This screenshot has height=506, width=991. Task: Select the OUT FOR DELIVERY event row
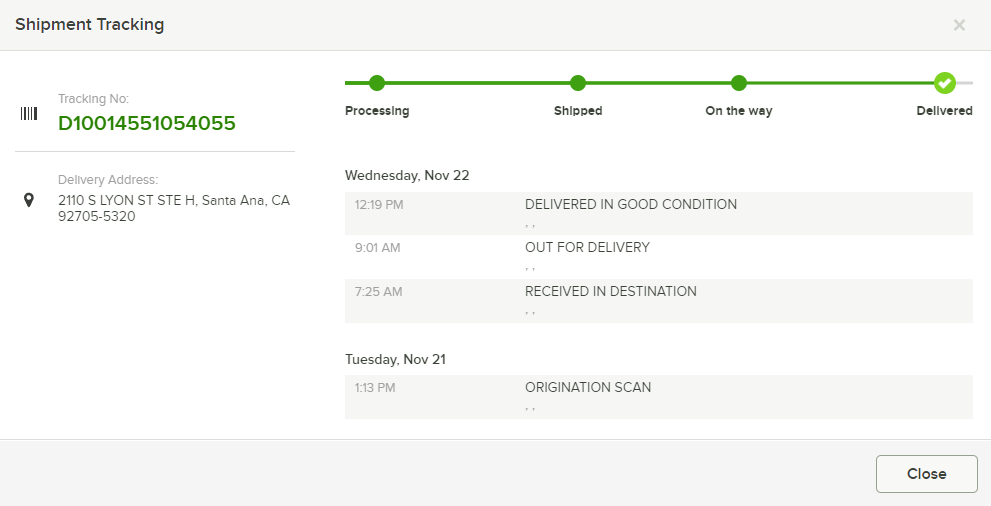[659, 257]
